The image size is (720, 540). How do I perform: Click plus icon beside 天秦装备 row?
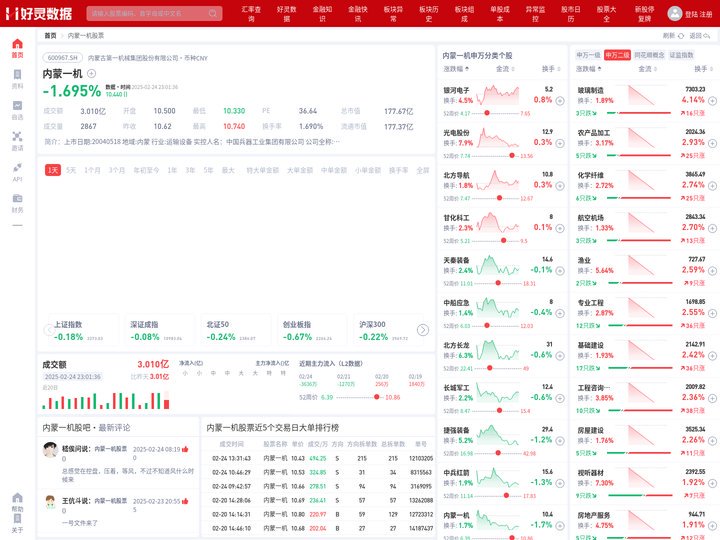(x=560, y=270)
